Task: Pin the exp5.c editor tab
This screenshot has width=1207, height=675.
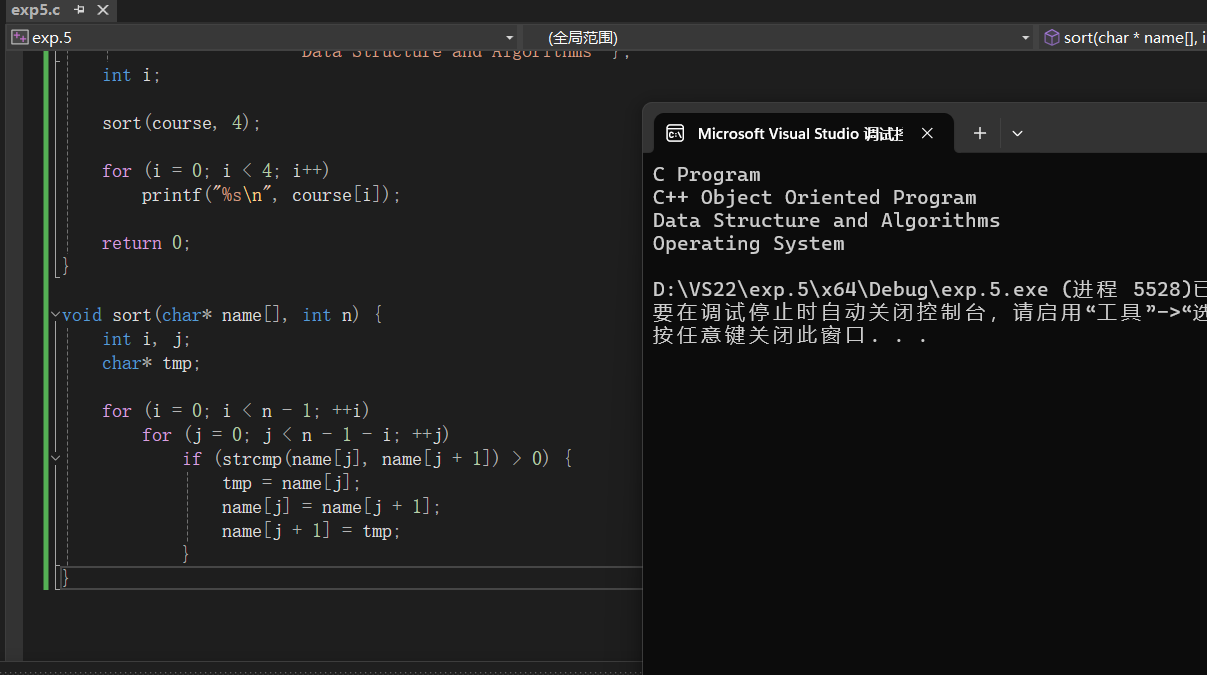Action: coord(80,10)
